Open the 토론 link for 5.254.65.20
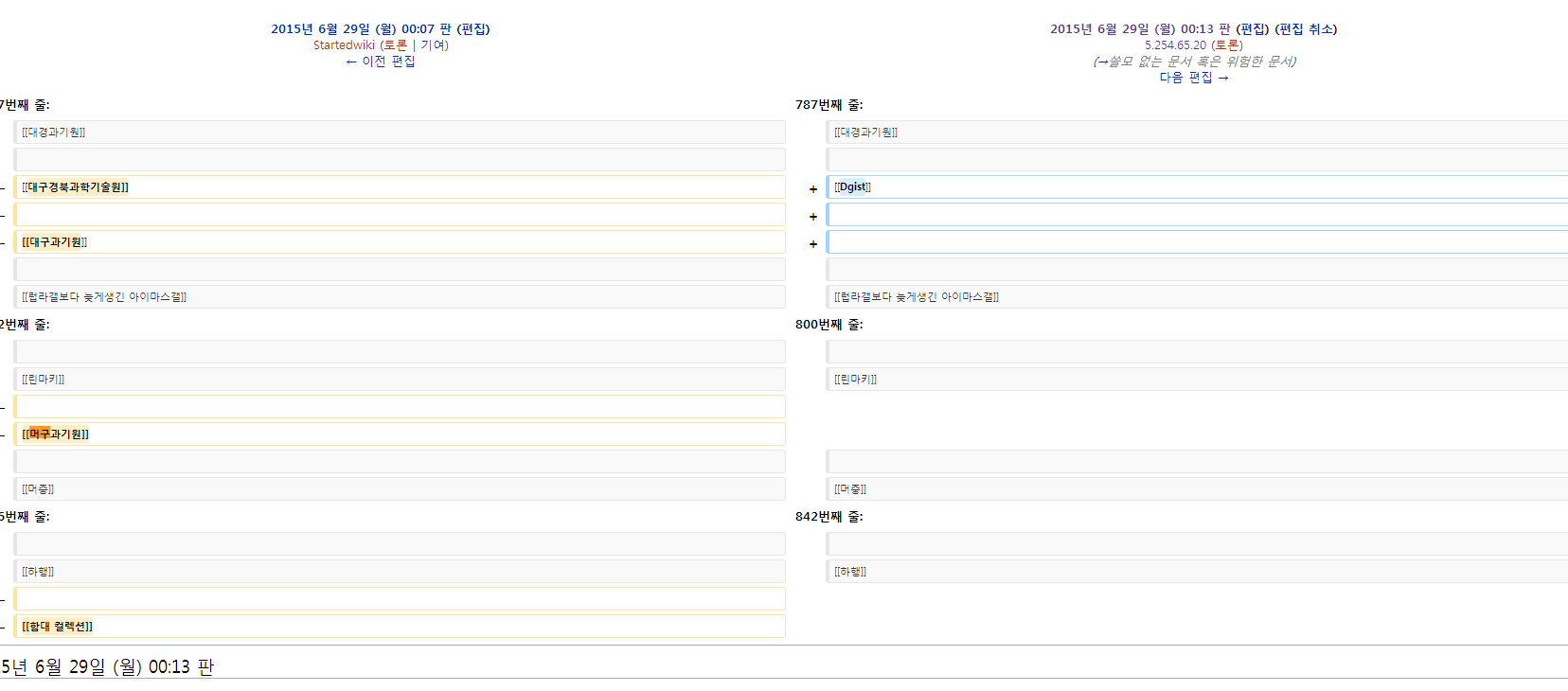This screenshot has height=691, width=1568. [x=1227, y=45]
